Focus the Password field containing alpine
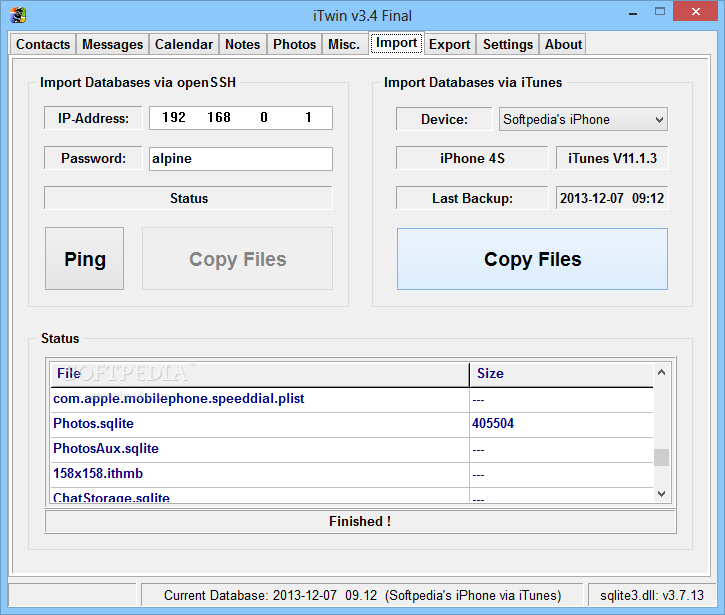Screen dimensions: 725x615 click(x=240, y=159)
